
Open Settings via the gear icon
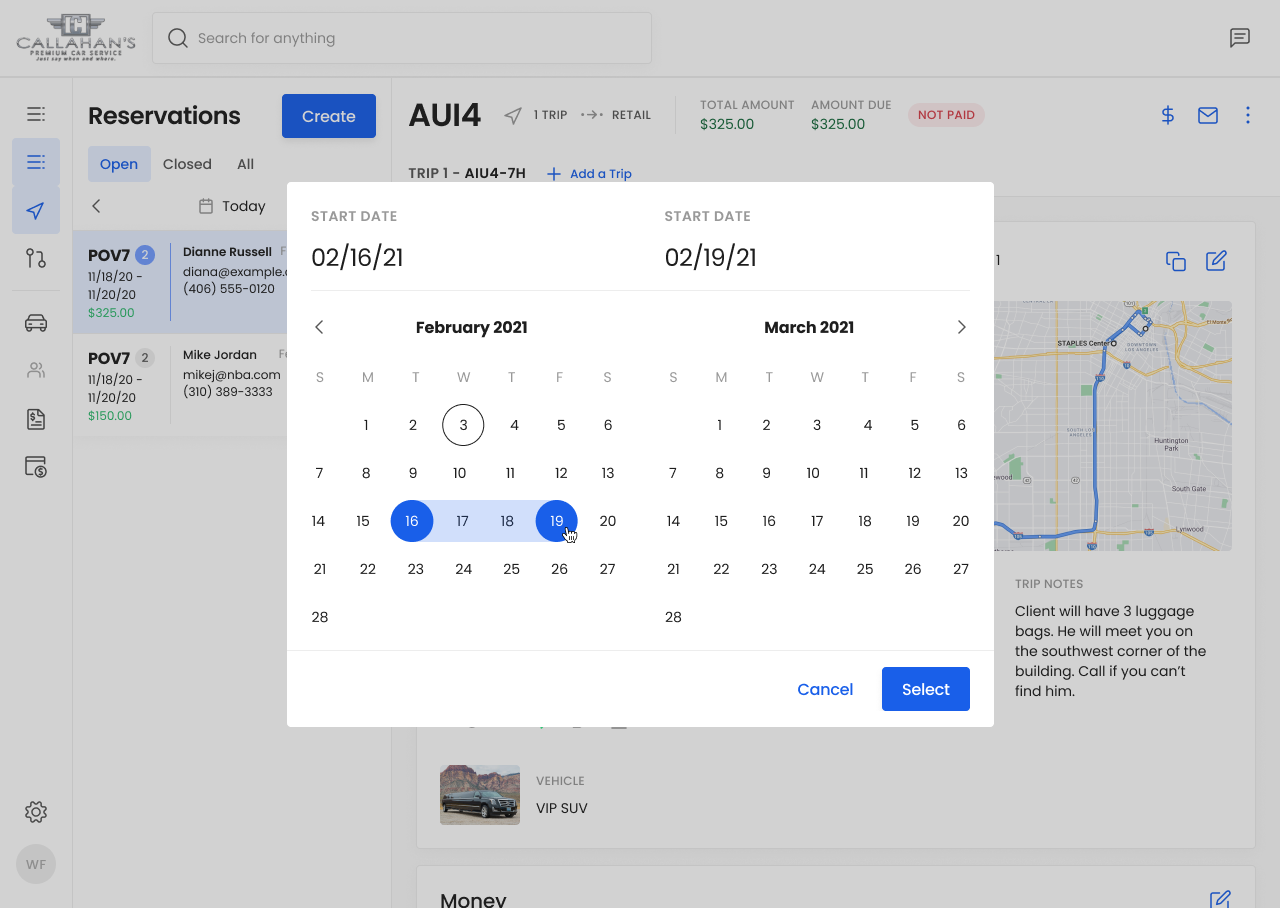point(35,811)
